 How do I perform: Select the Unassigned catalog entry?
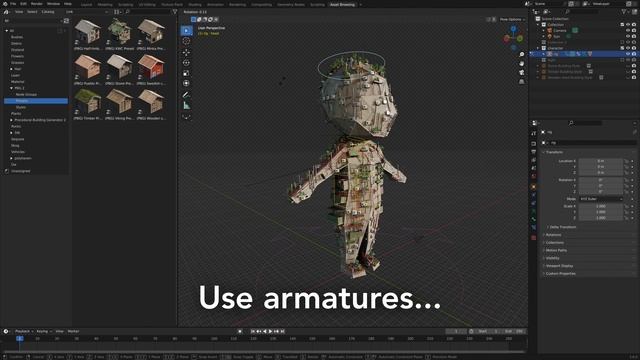coord(20,171)
